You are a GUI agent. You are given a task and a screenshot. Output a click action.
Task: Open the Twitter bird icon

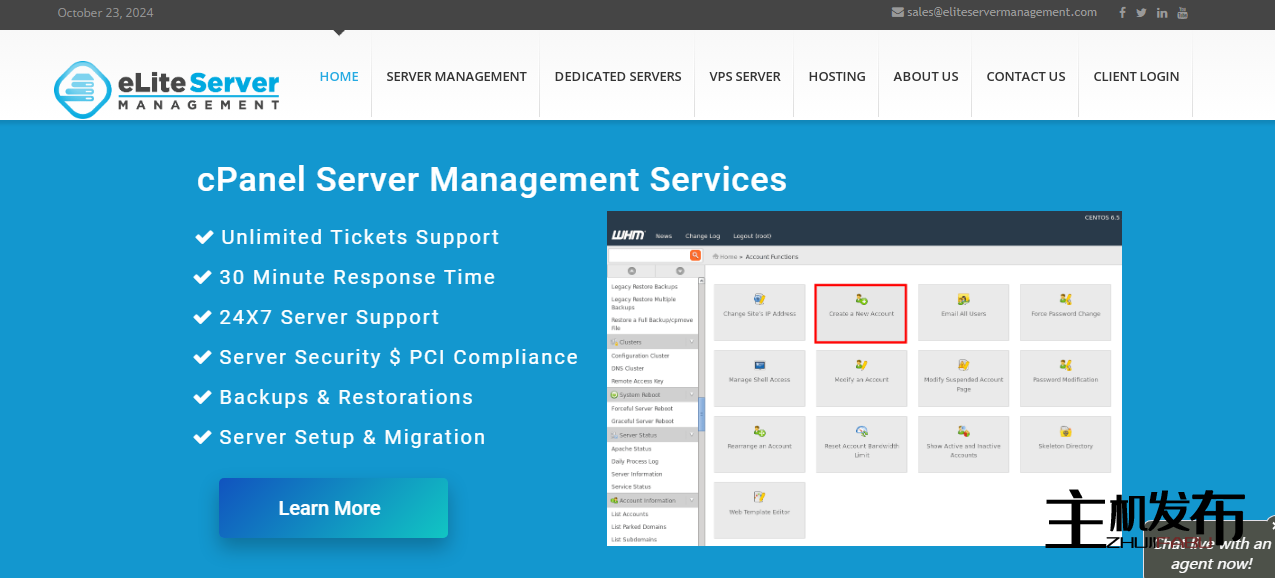1141,13
